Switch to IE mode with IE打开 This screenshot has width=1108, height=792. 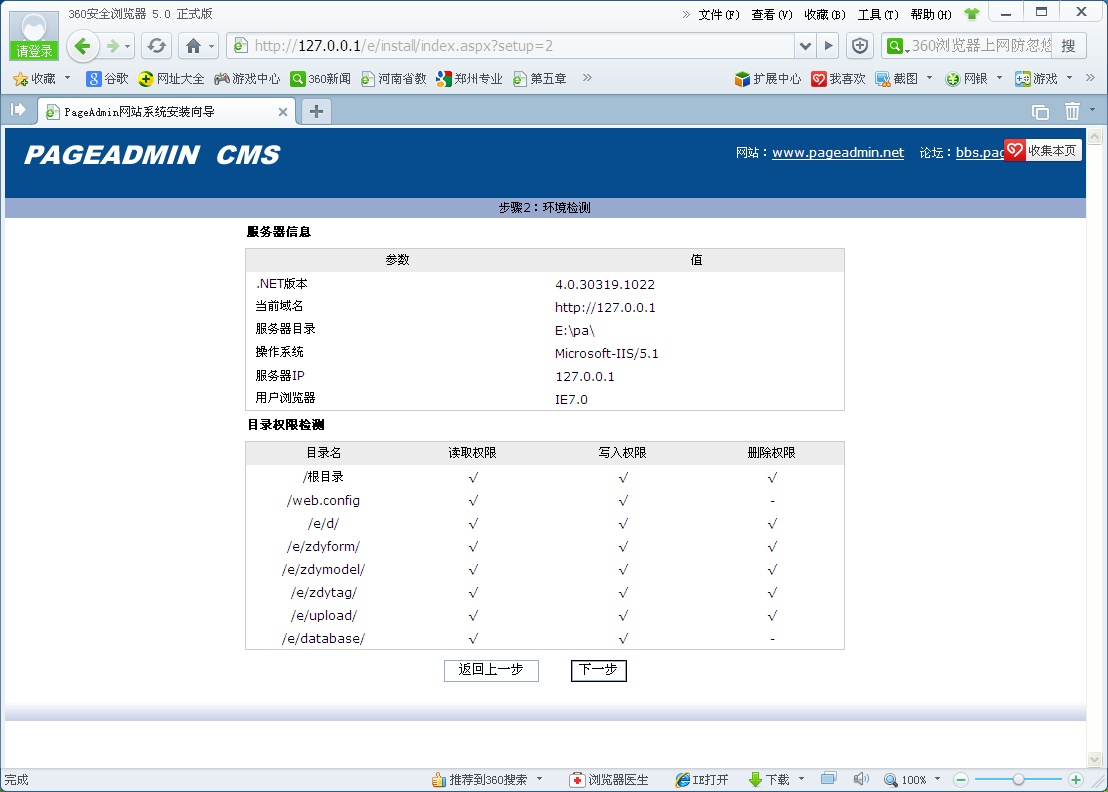coord(702,779)
